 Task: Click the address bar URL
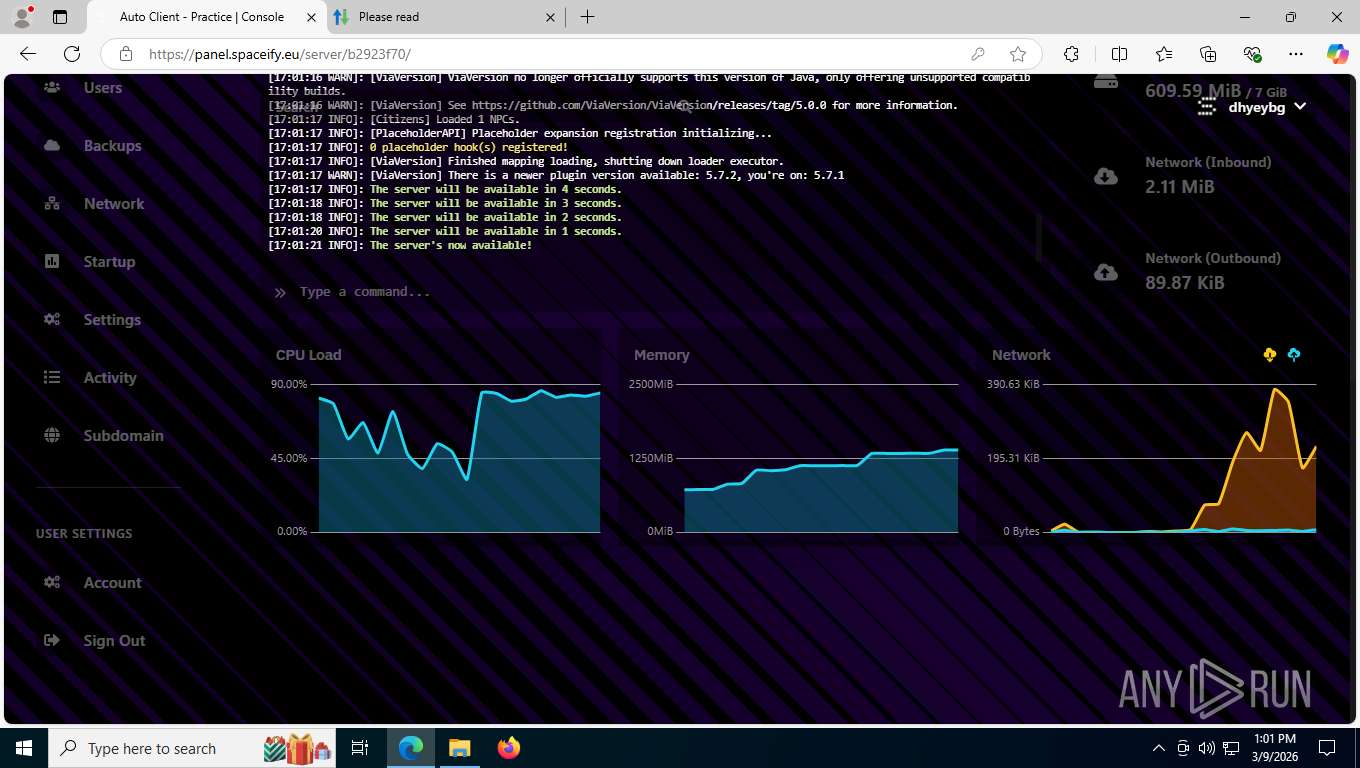(x=280, y=54)
